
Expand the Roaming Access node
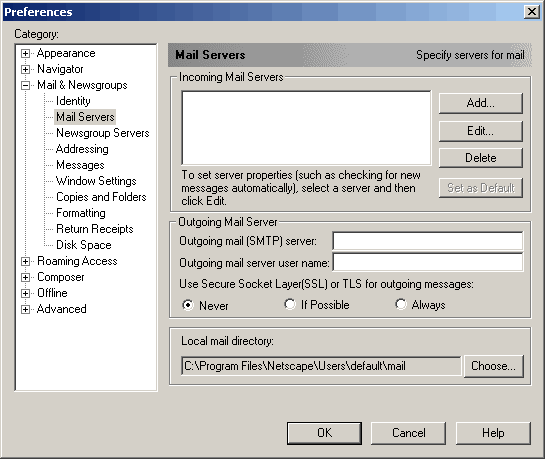tap(25, 262)
